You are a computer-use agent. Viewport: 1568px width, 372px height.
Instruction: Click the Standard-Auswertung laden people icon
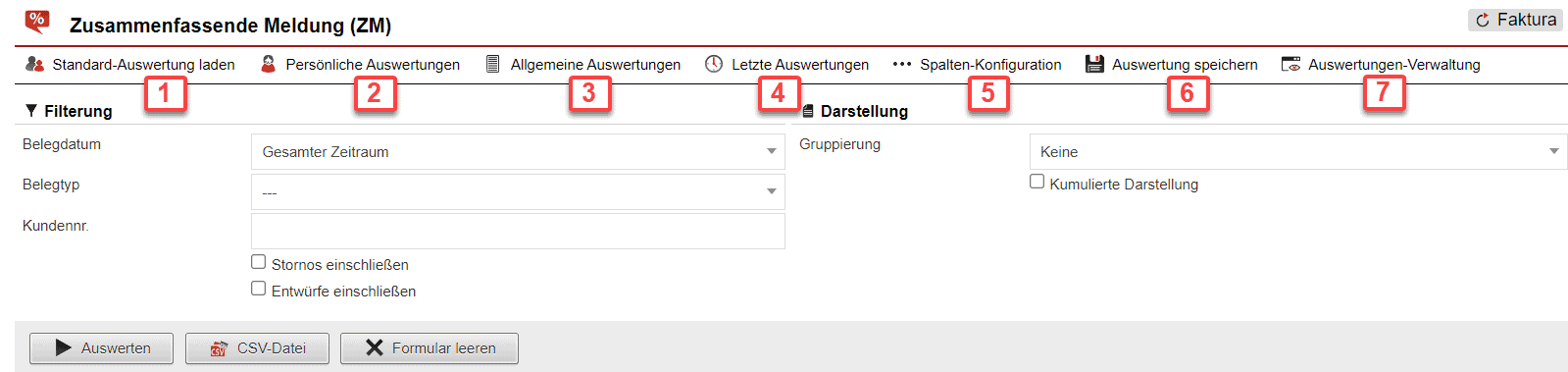[34, 64]
